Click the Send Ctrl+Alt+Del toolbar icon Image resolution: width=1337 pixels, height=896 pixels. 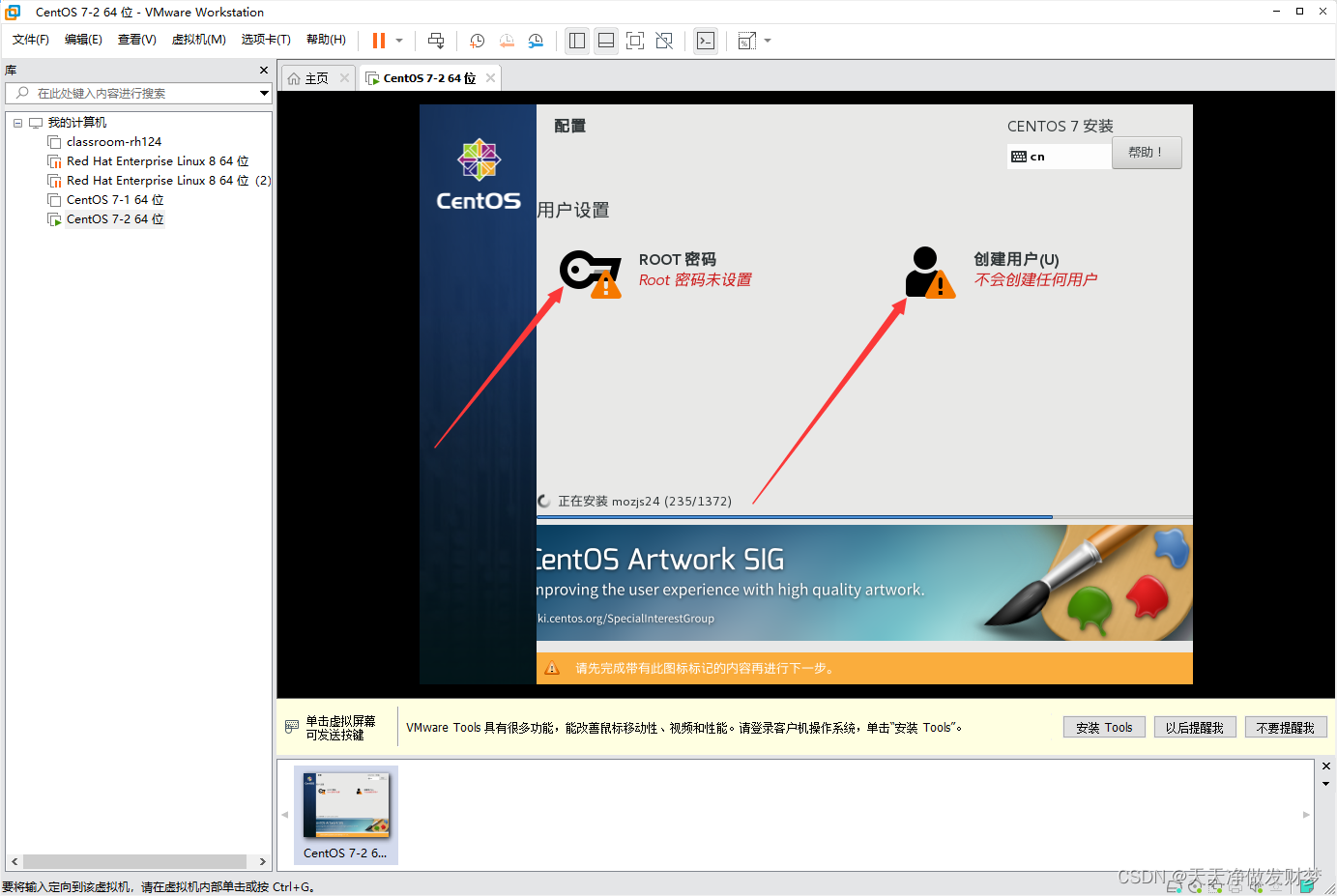[x=436, y=41]
